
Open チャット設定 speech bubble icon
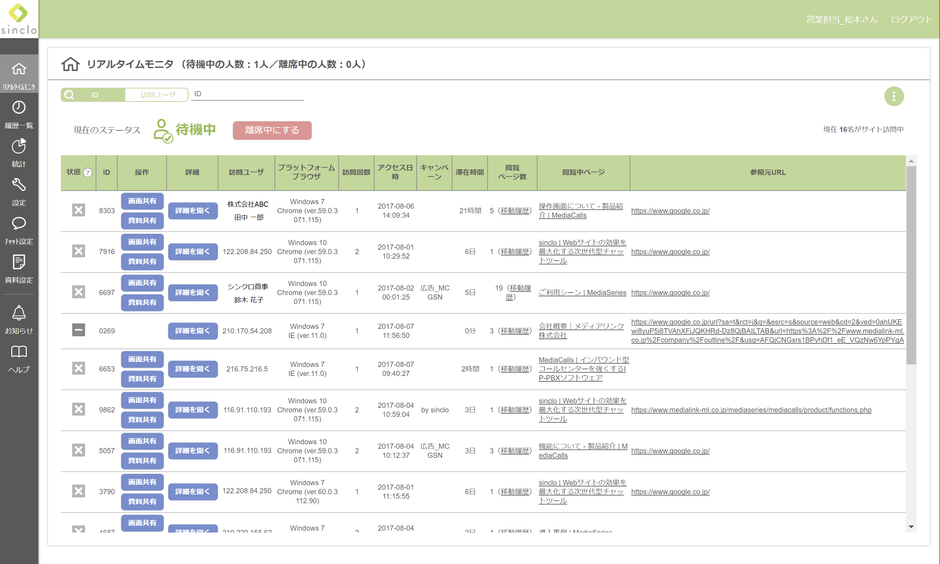pyautogui.click(x=19, y=229)
